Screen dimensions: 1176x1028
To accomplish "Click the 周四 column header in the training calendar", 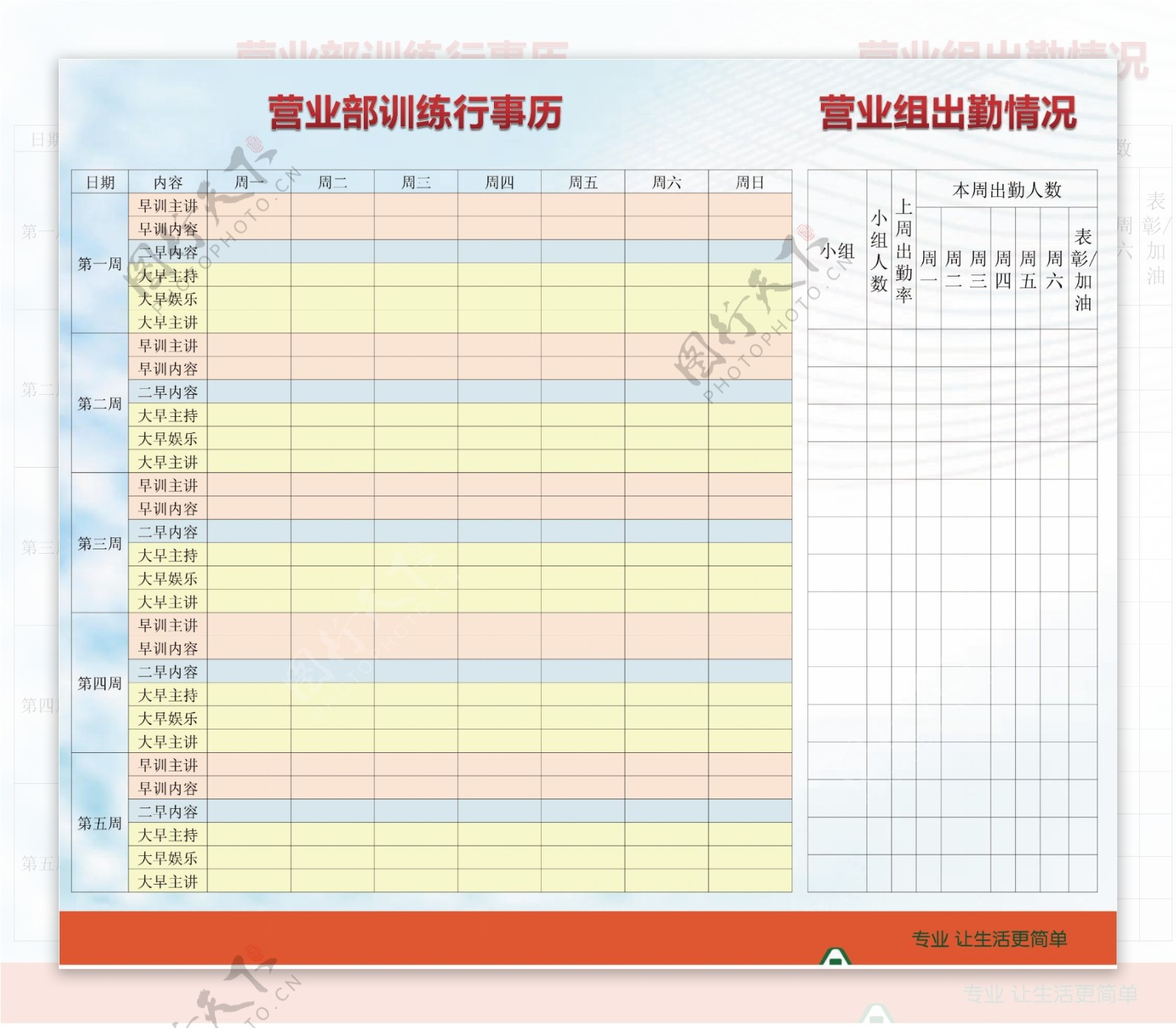I will (500, 182).
